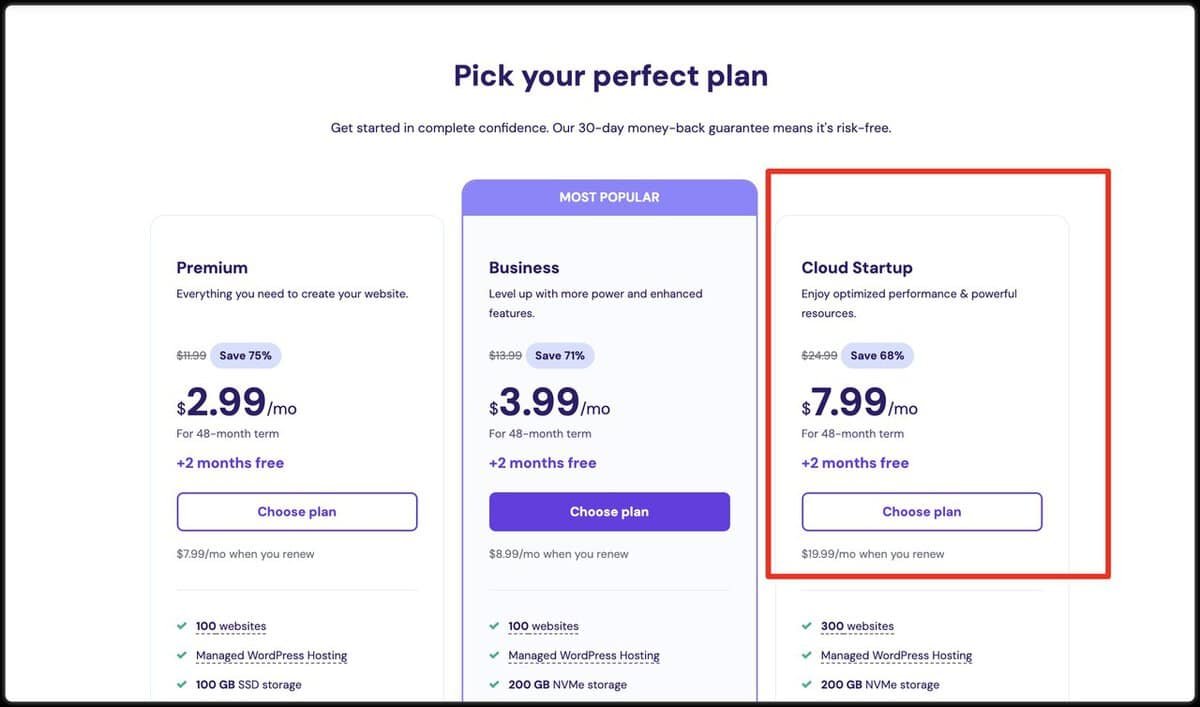Click checkmark beside Business 100 websites
Image resolution: width=1200 pixels, height=707 pixels.
coord(494,626)
